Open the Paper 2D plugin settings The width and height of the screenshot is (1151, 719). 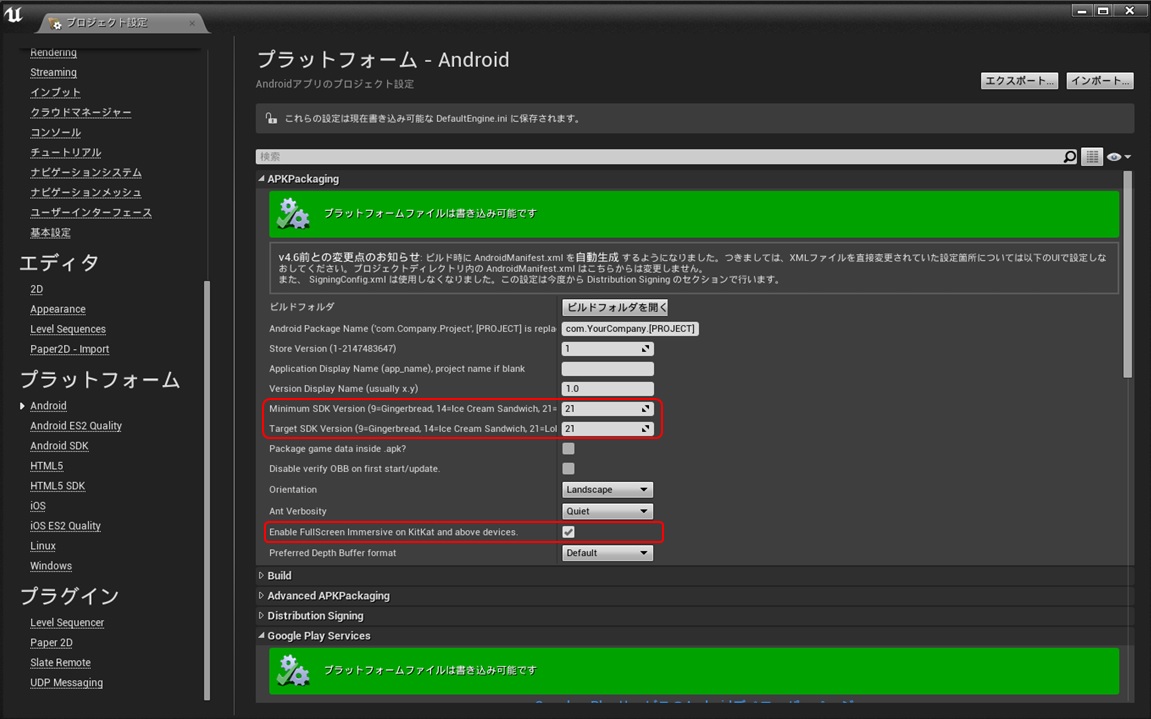(51, 643)
